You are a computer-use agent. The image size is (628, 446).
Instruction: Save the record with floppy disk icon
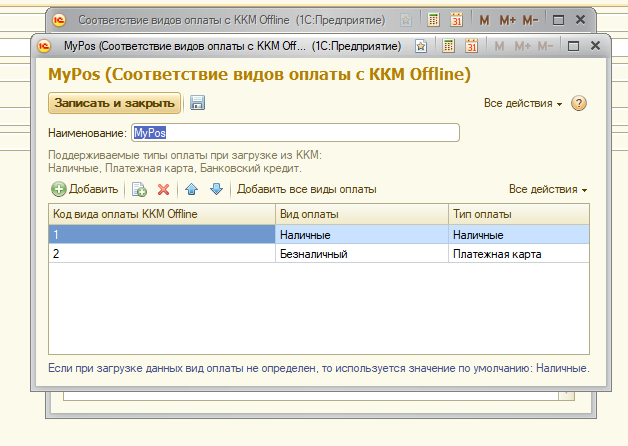point(197,103)
